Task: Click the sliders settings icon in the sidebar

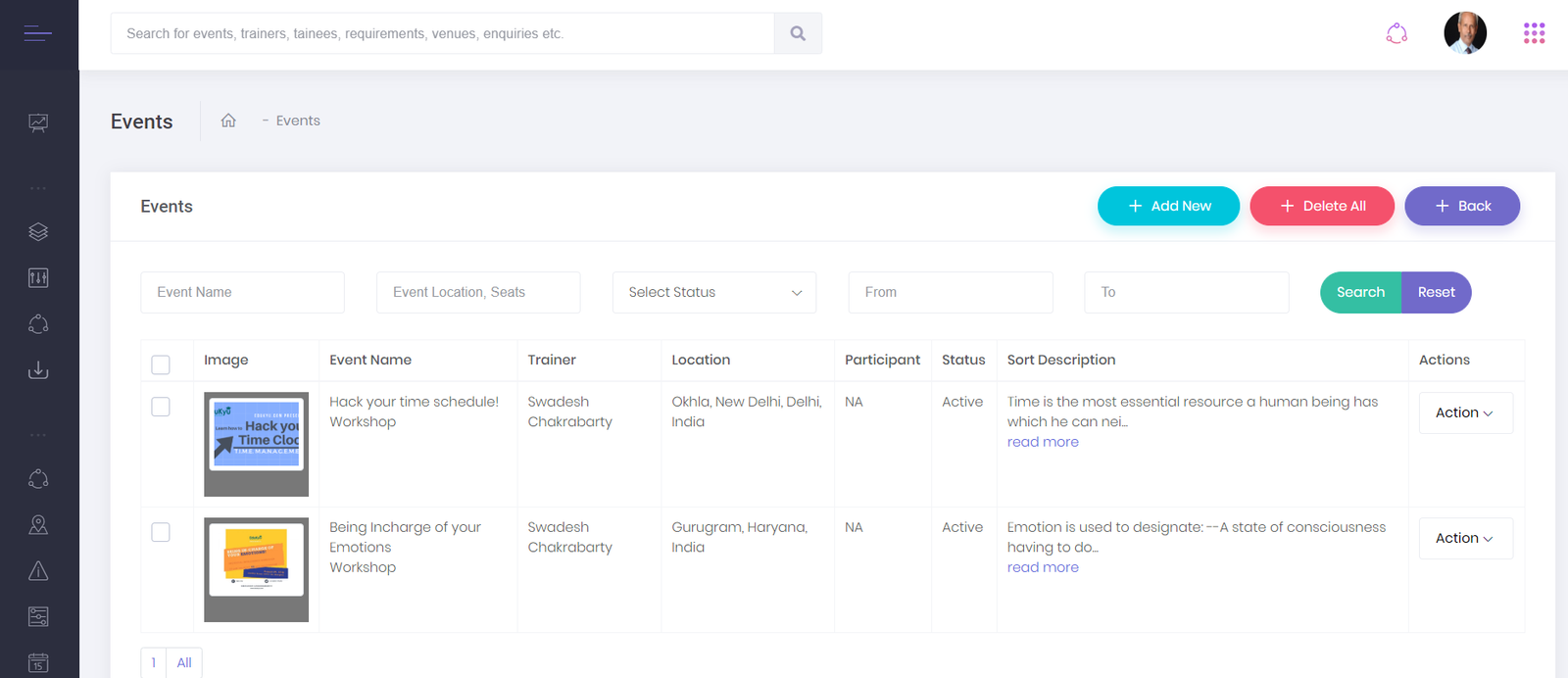Action: pos(38,278)
